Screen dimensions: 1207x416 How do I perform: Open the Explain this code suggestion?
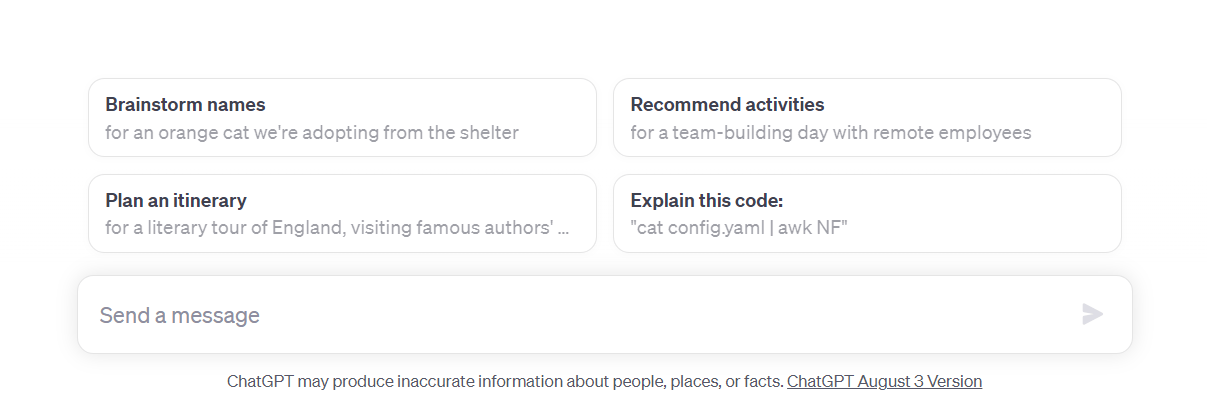tap(867, 214)
